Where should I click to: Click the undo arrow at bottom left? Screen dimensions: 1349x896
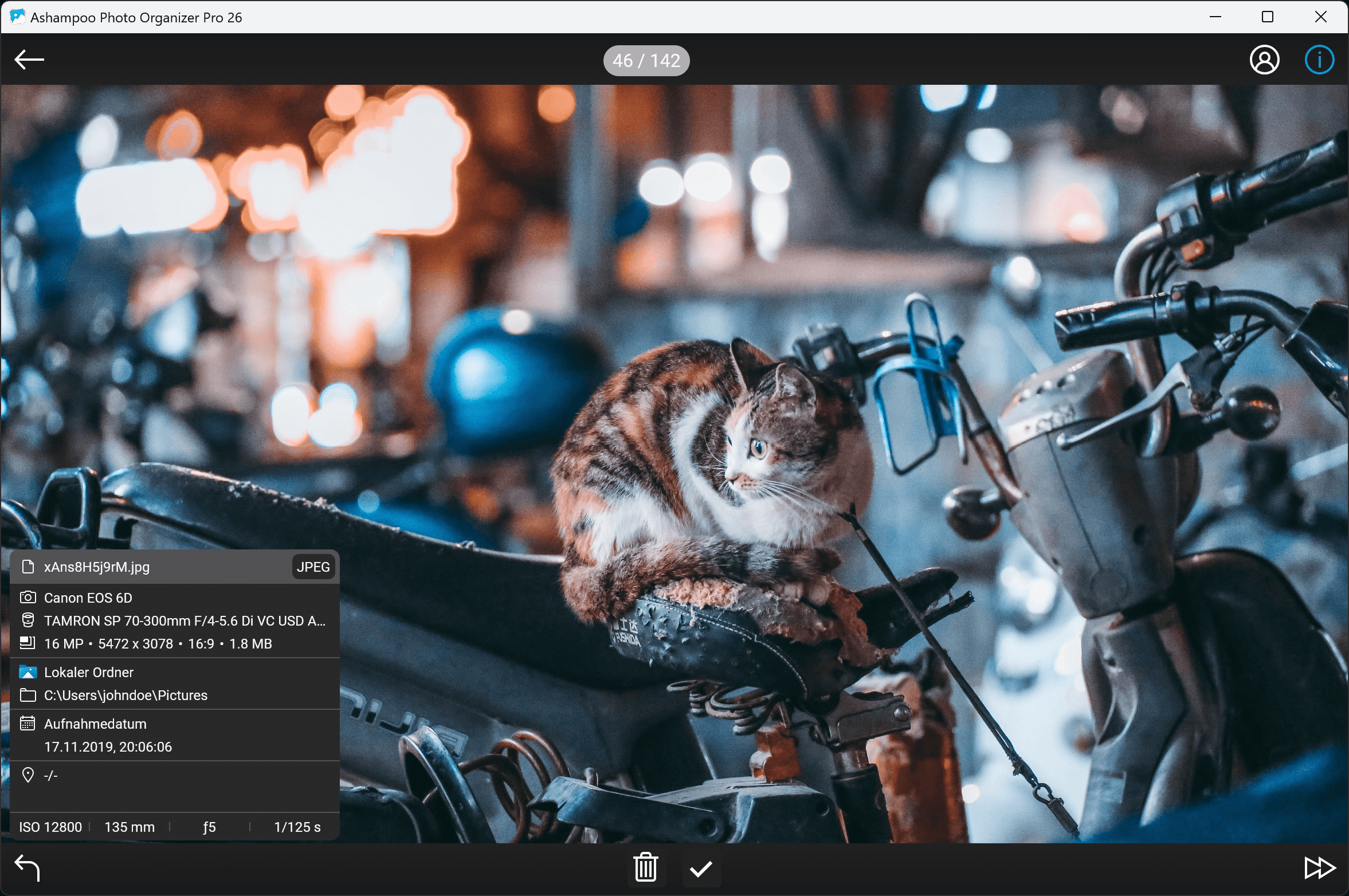[27, 867]
